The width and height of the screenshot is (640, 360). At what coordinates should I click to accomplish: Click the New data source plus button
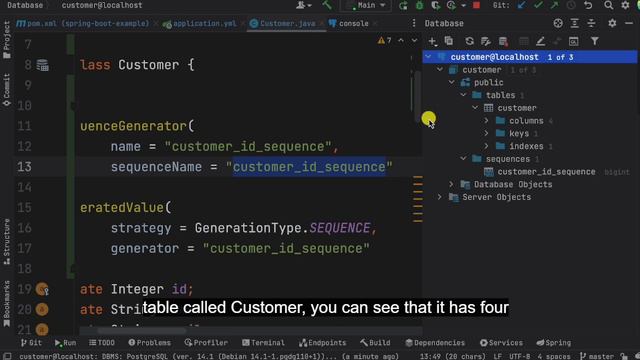point(433,41)
